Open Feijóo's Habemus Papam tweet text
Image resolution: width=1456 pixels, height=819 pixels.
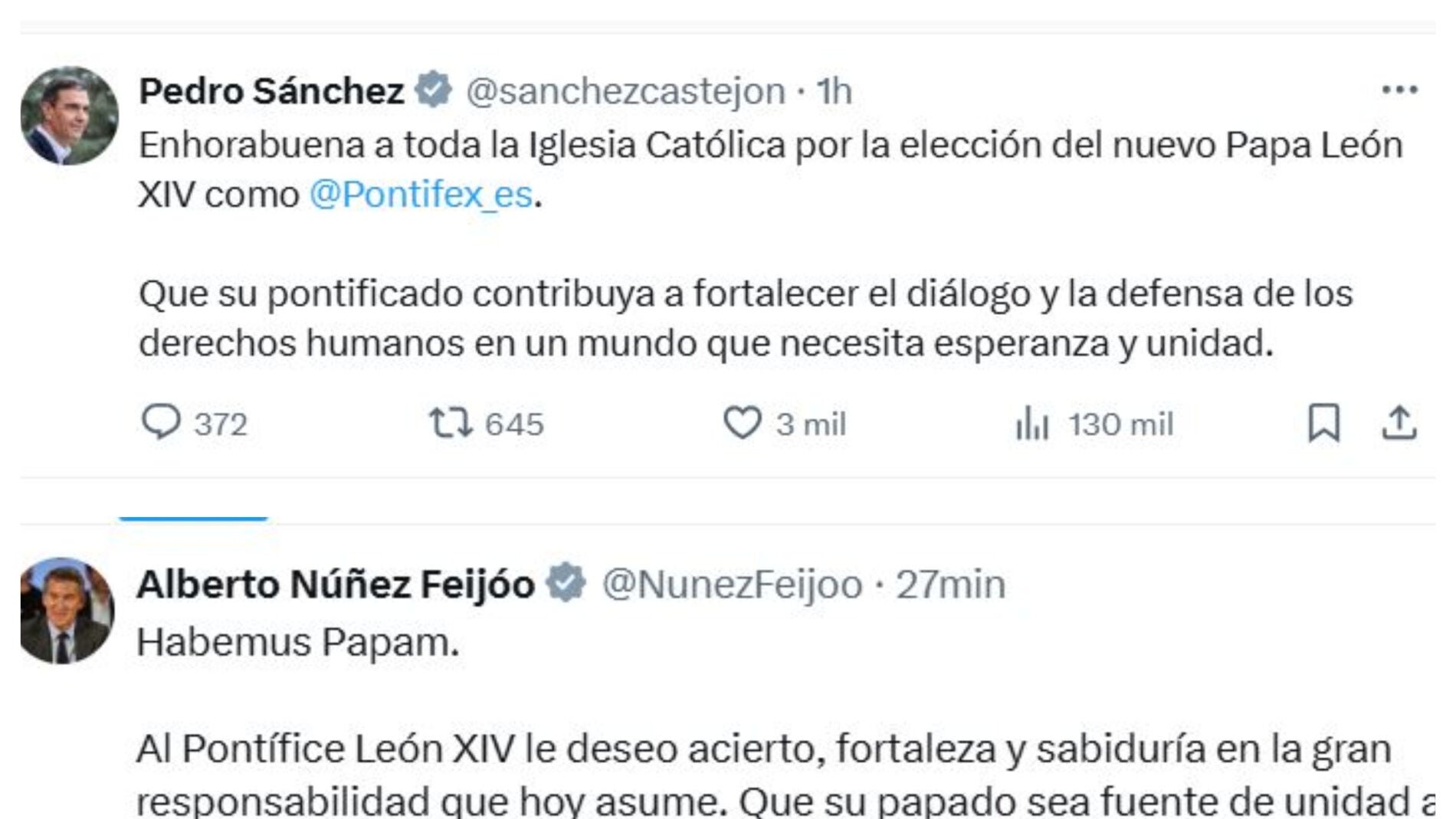pyautogui.click(x=297, y=642)
